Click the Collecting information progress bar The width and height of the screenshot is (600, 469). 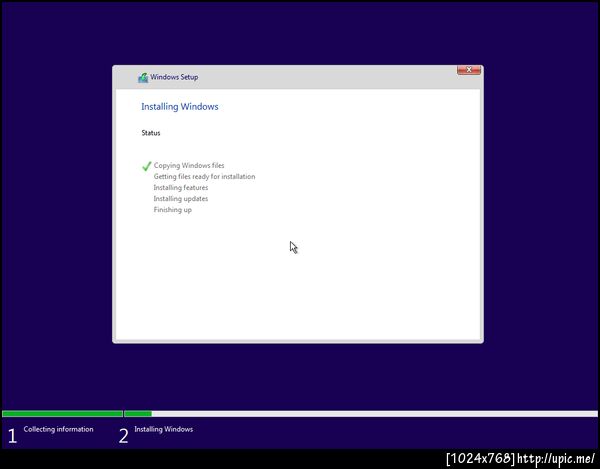click(62, 414)
